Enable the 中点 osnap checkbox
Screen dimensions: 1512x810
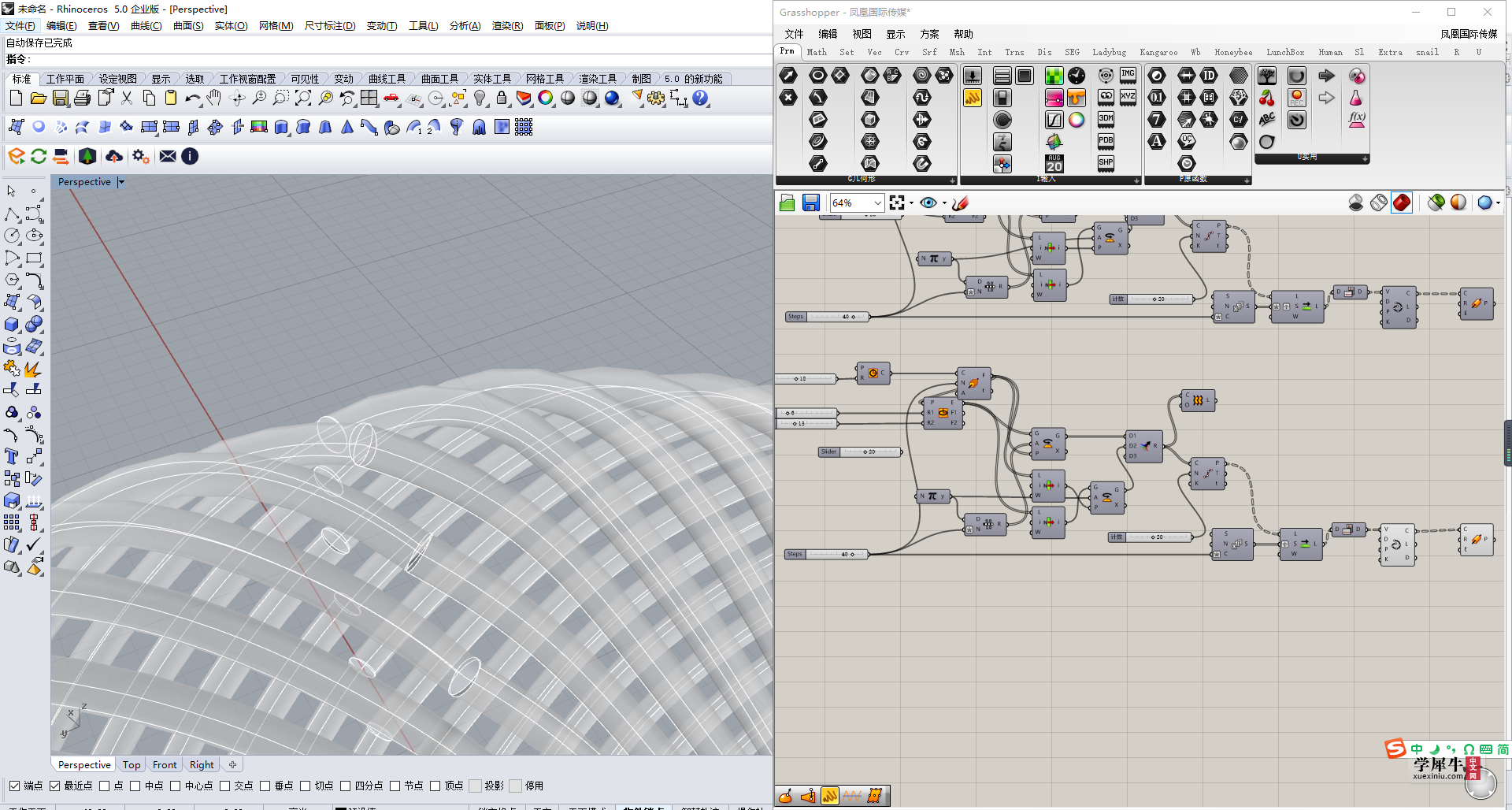pyautogui.click(x=135, y=786)
